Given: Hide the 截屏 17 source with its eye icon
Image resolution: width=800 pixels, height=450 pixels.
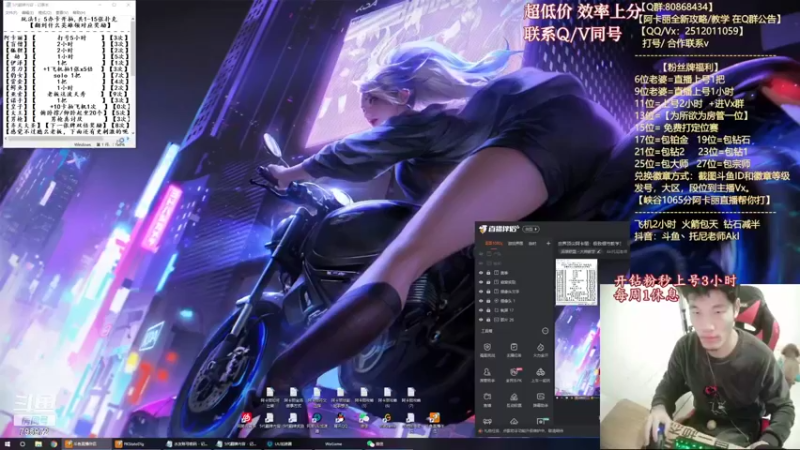Looking at the screenshot, I should [x=481, y=310].
